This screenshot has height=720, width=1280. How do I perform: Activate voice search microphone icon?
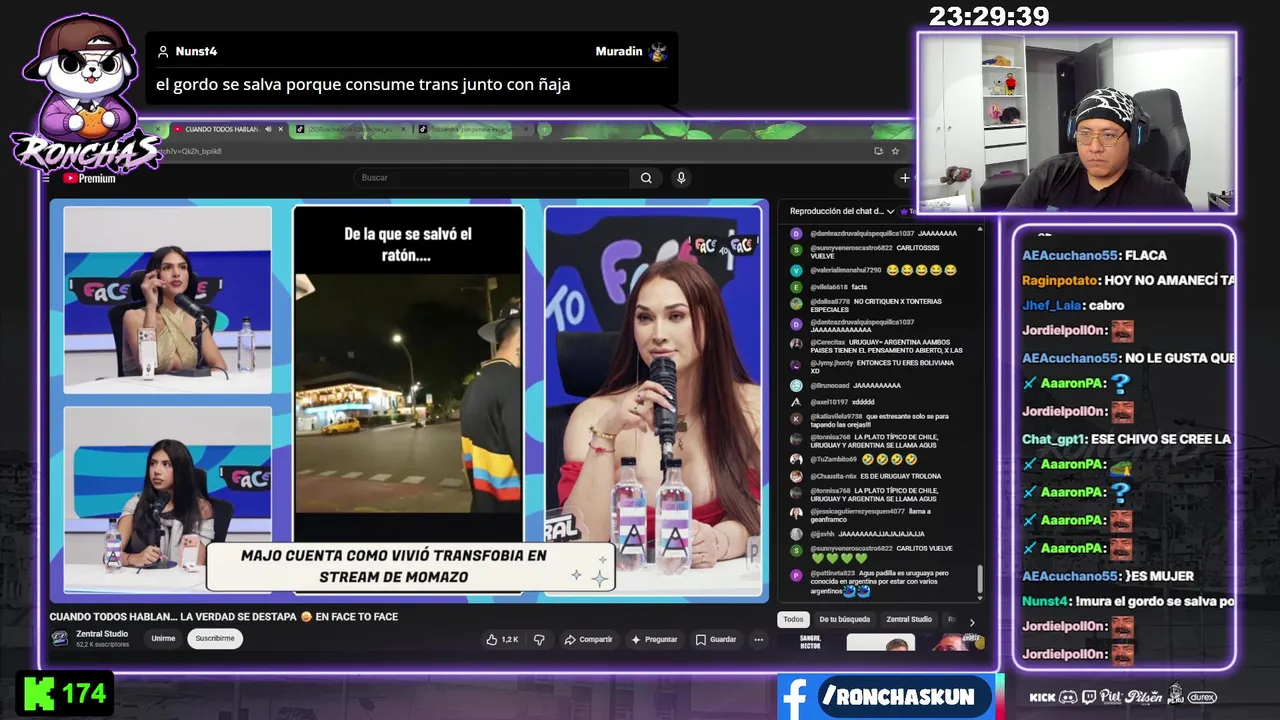(681, 178)
